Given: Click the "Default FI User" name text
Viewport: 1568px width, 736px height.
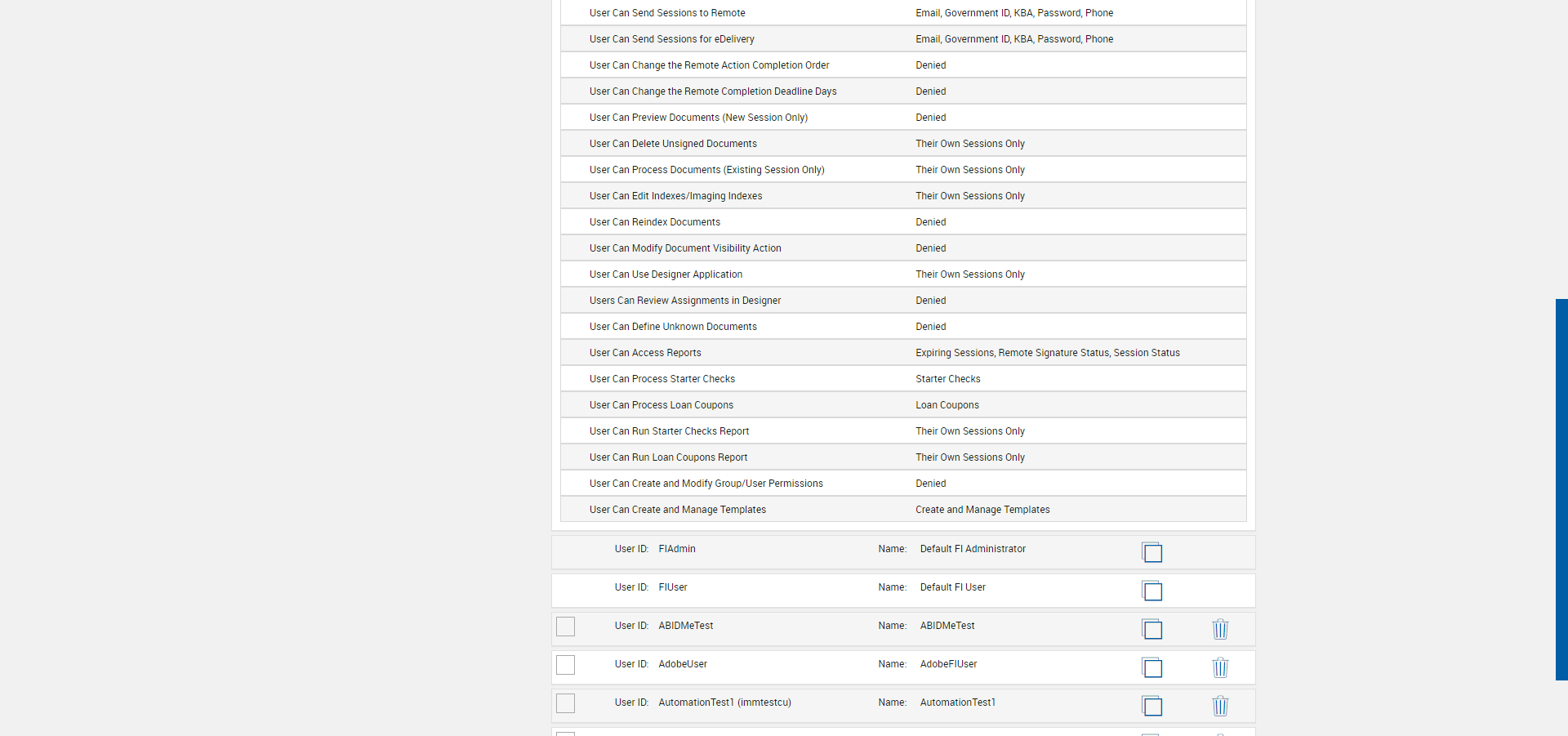Looking at the screenshot, I should [953, 587].
